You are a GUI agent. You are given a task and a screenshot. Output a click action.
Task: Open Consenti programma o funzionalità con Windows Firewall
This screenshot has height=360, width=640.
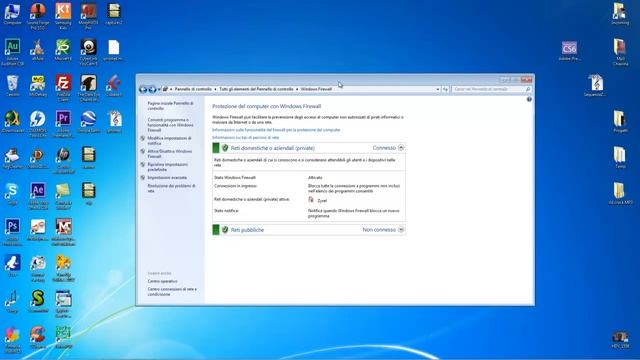(x=171, y=125)
